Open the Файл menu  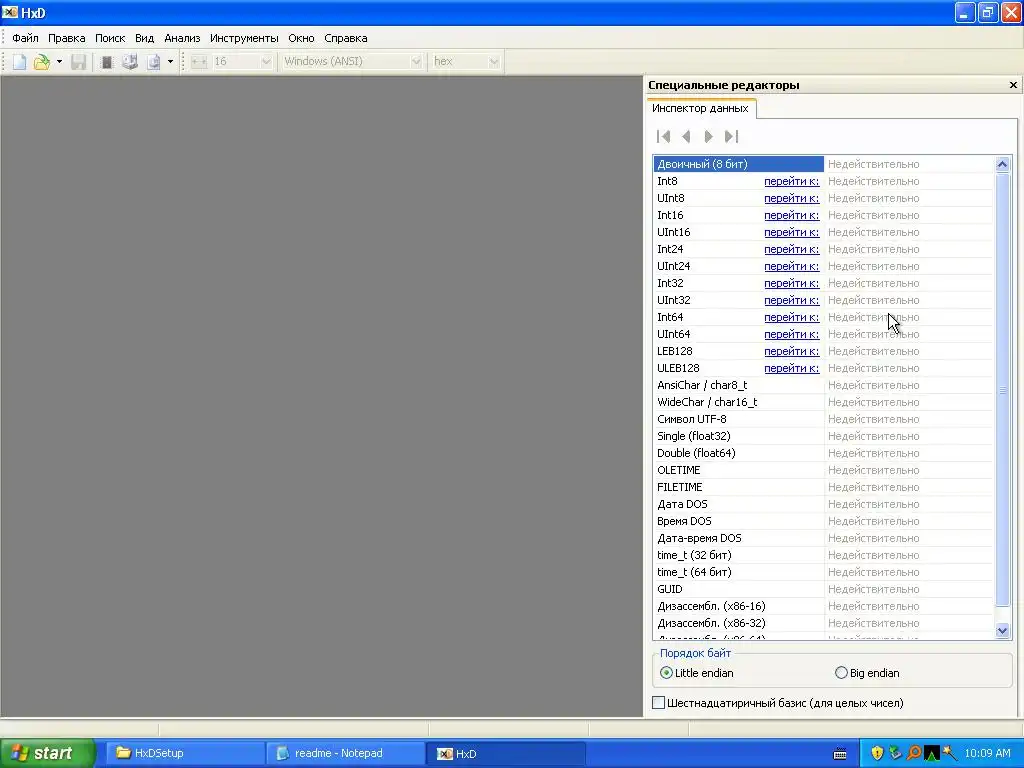point(25,38)
